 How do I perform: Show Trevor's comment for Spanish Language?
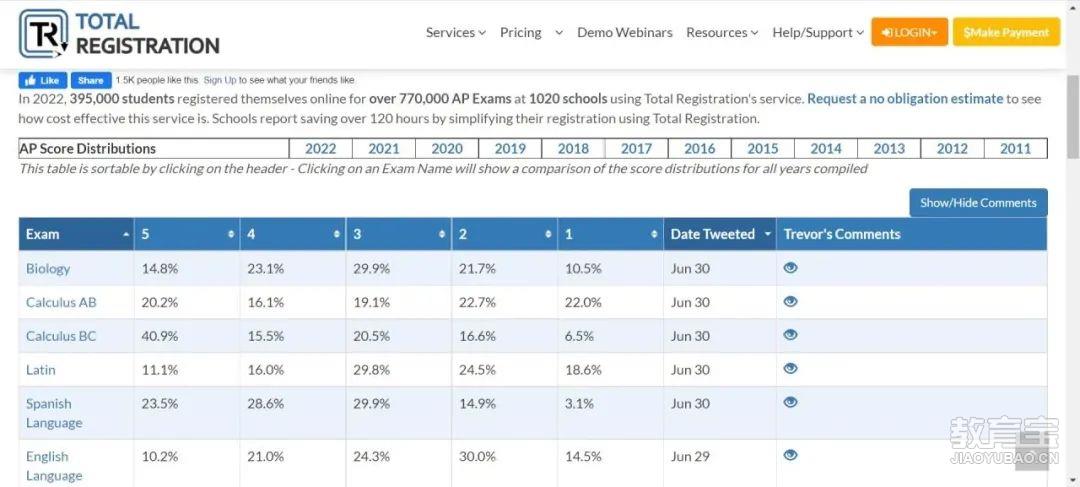[x=791, y=402]
